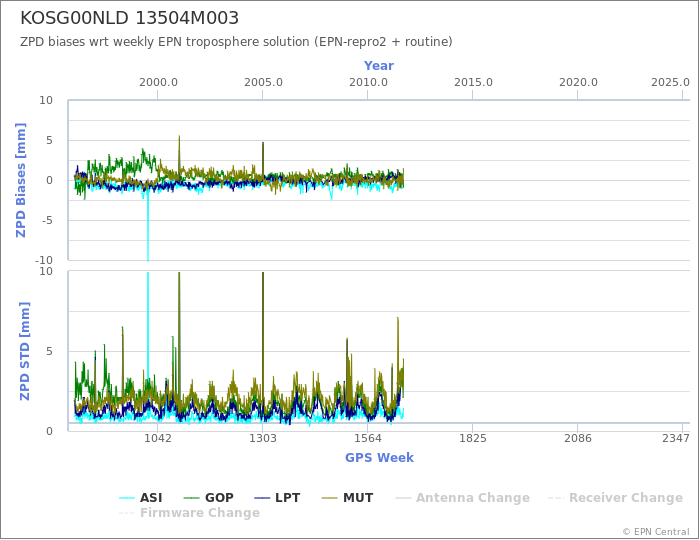Screen dimensions: 700x540
Task: Click the ZPD Biases [mm] axis label
Action: point(21,180)
